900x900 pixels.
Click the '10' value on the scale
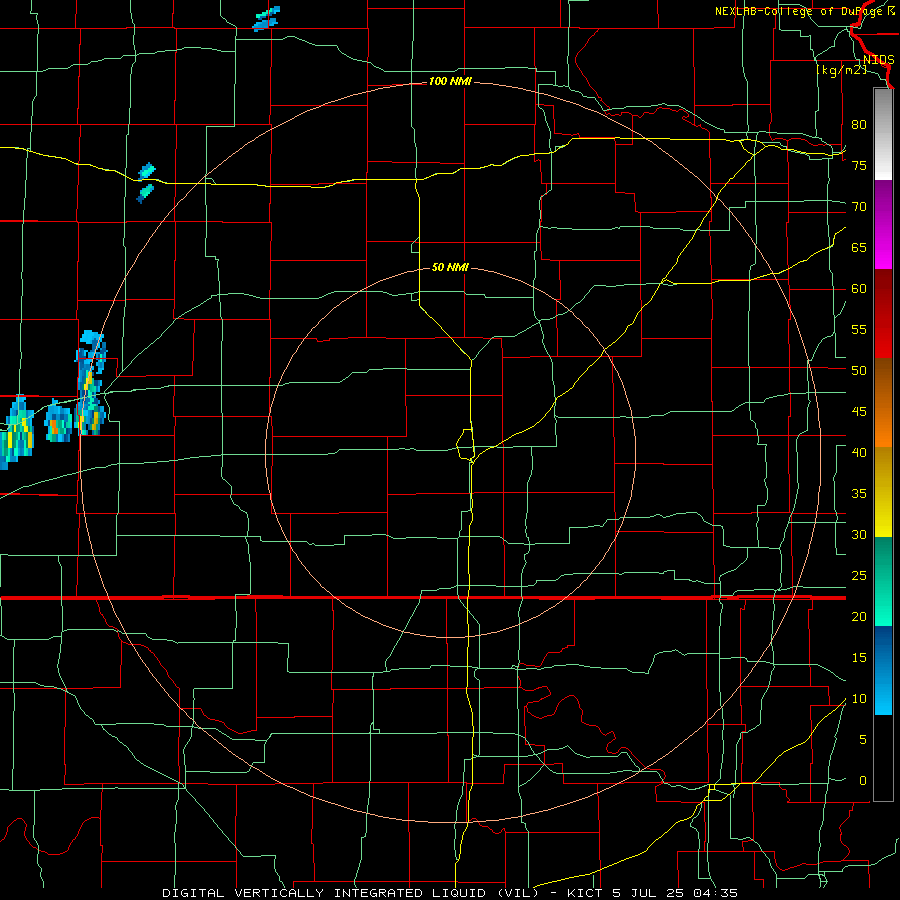click(x=859, y=699)
